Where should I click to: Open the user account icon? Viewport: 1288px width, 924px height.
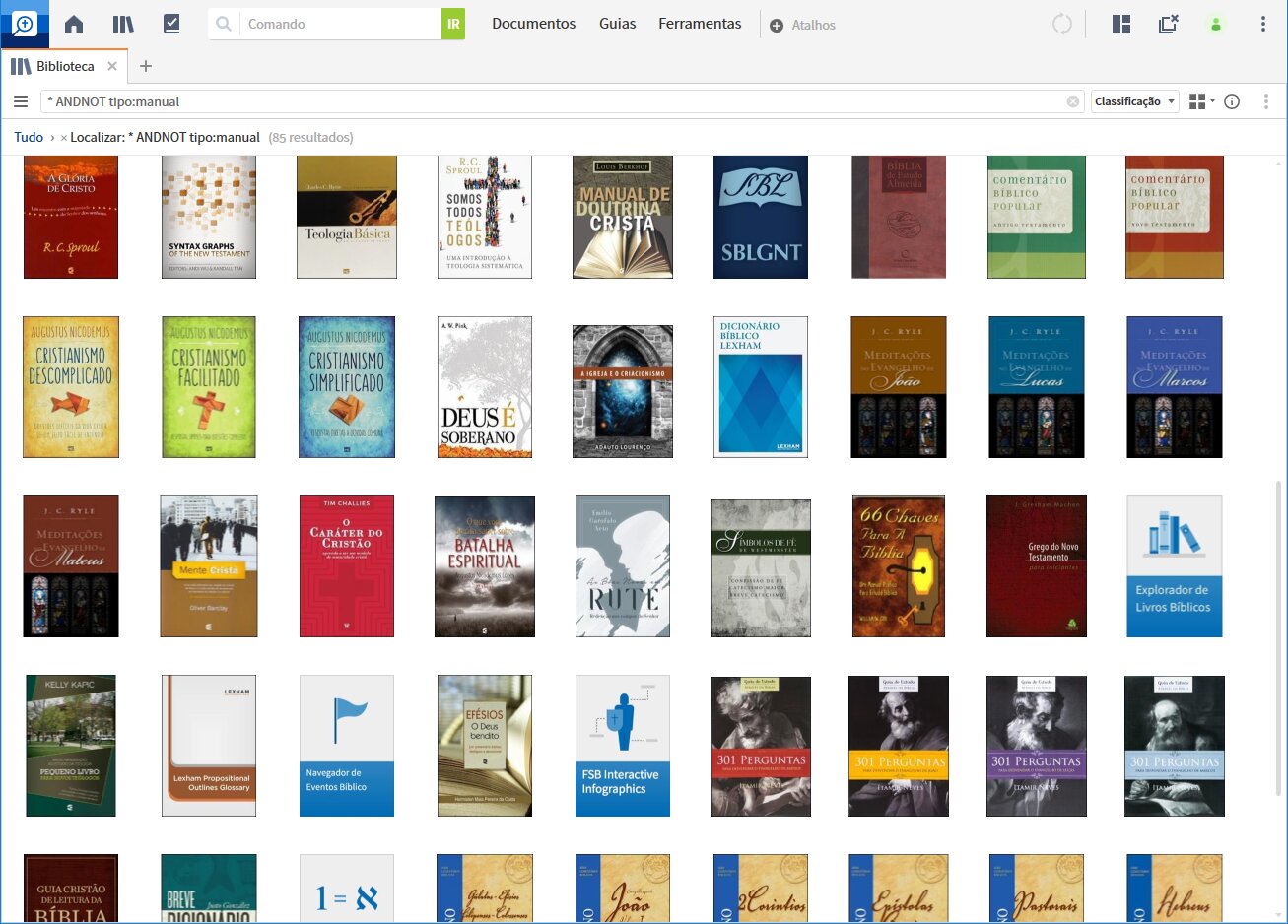(x=1216, y=24)
